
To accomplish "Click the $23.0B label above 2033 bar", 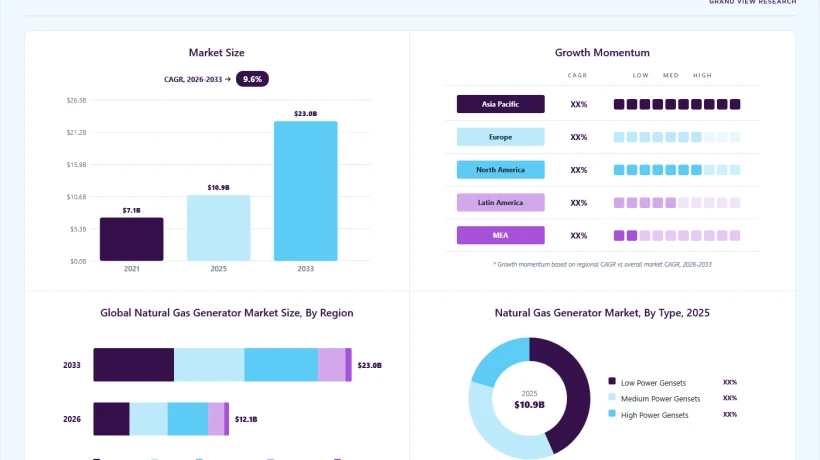I will 305,113.
